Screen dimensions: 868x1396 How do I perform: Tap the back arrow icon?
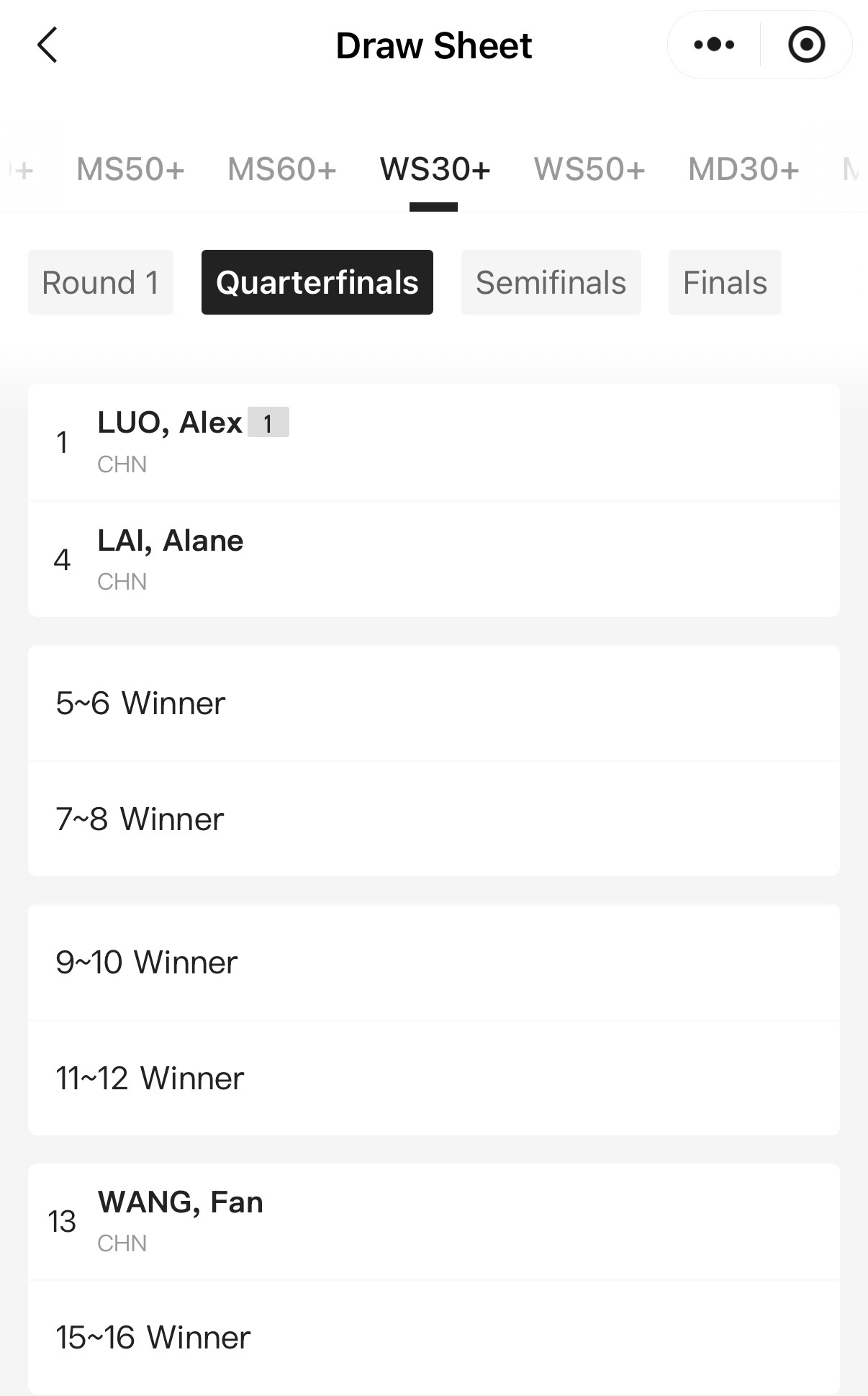click(x=48, y=45)
